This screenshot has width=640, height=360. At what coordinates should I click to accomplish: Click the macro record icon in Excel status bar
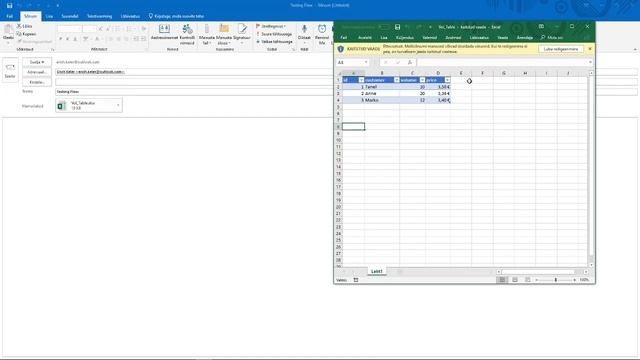pyautogui.click(x=356, y=280)
